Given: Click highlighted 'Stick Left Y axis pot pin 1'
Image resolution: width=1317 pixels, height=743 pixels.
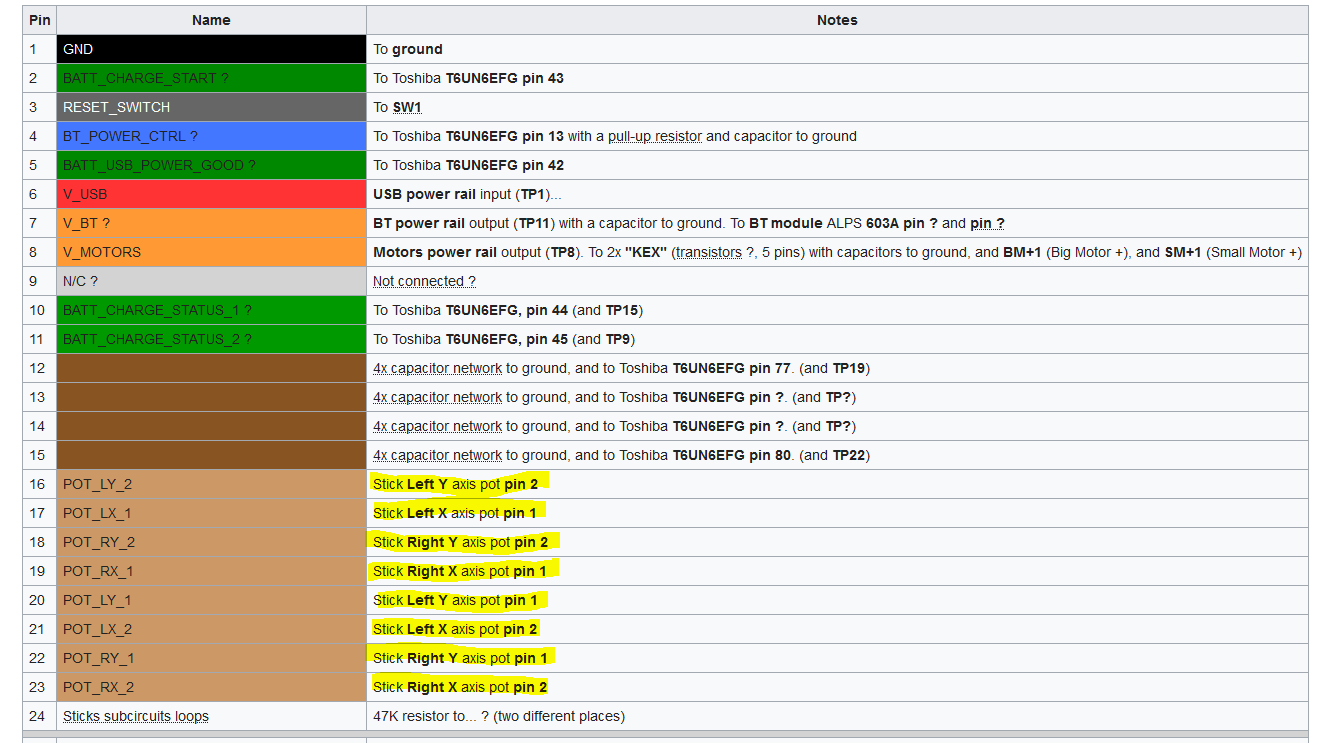Looking at the screenshot, I should pyautogui.click(x=455, y=600).
